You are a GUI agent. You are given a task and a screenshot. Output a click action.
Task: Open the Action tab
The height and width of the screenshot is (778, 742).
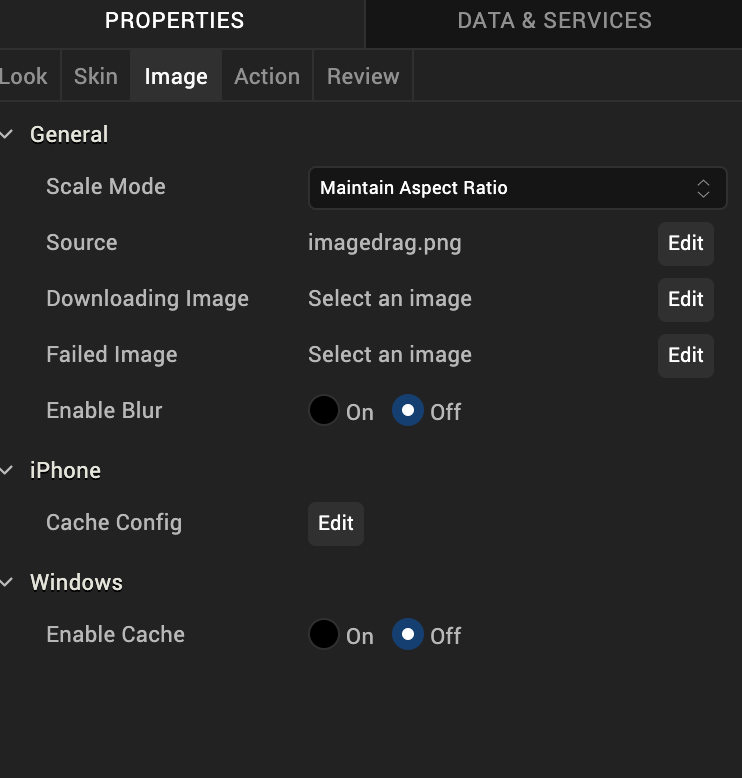point(266,77)
